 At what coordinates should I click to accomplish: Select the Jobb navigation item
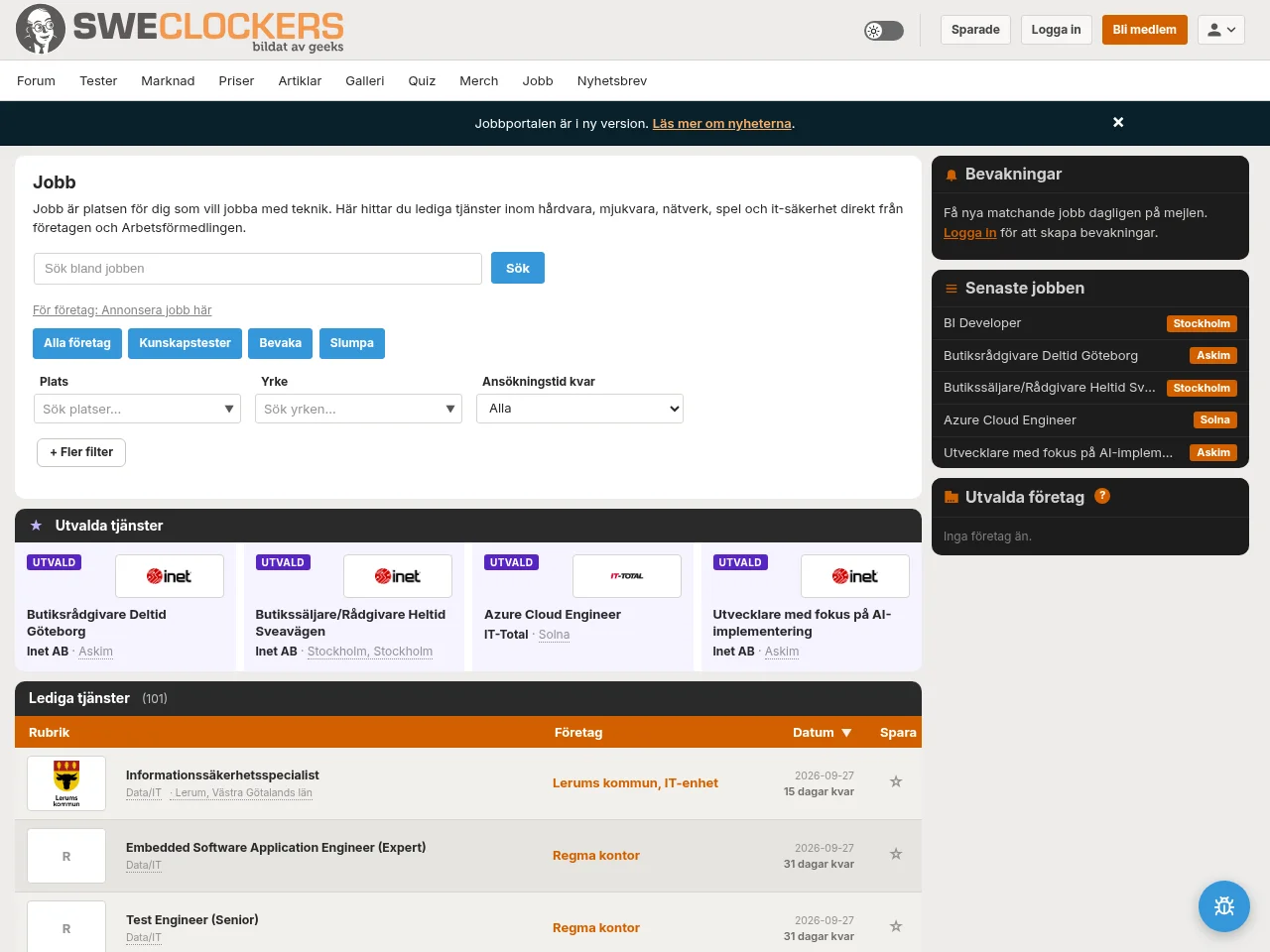(538, 80)
